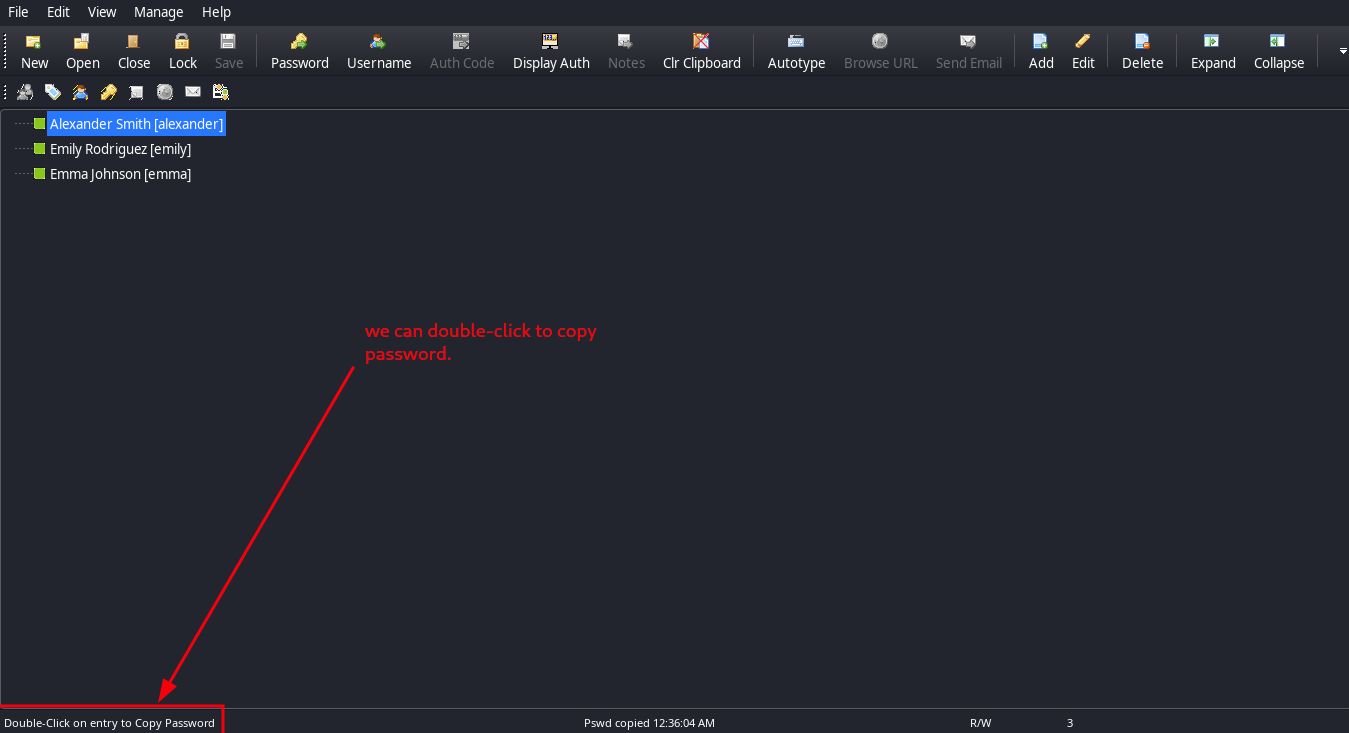Image resolution: width=1349 pixels, height=733 pixels.
Task: Run Autotype for the selected entry
Action: [796, 50]
